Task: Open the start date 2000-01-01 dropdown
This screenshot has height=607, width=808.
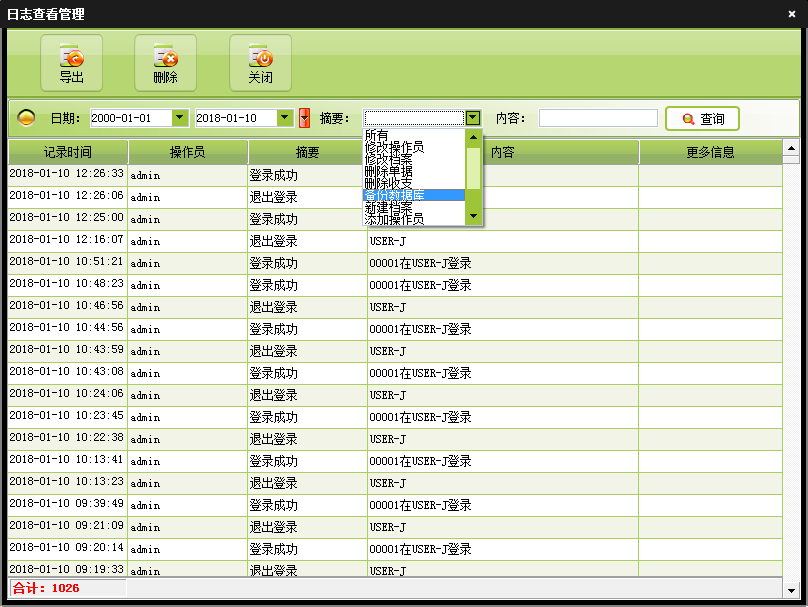Action: coord(180,118)
